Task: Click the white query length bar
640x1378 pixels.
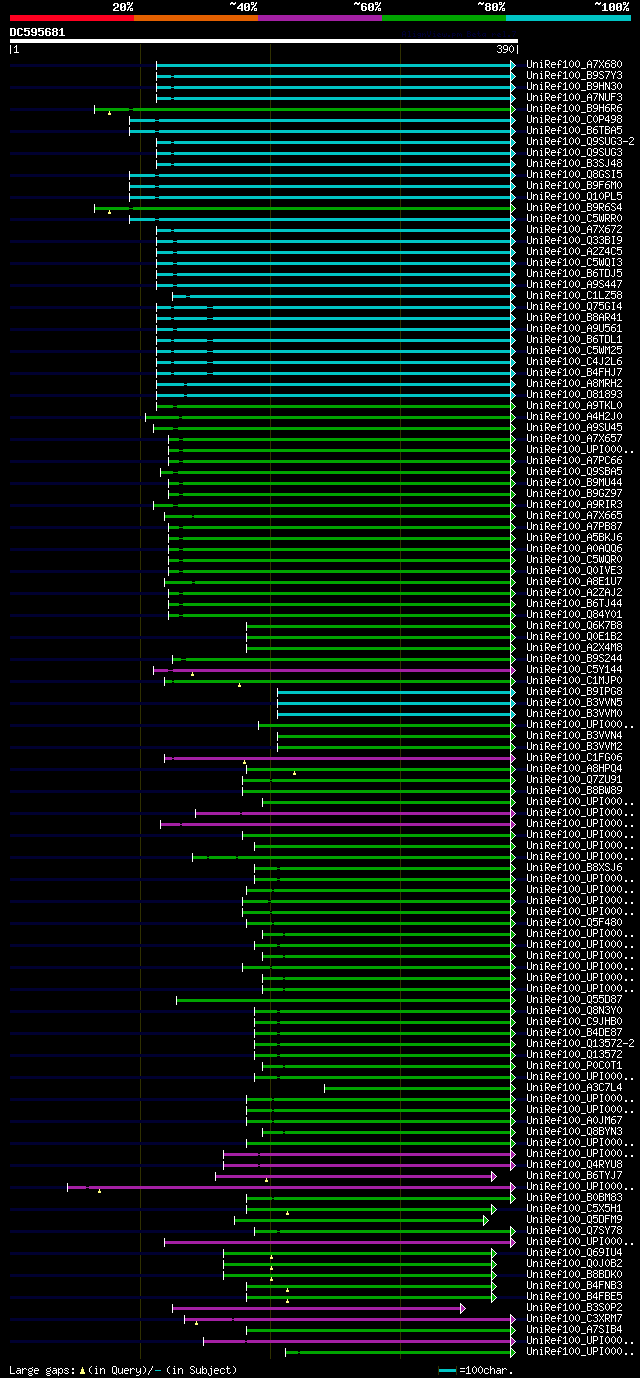Action: click(x=264, y=41)
